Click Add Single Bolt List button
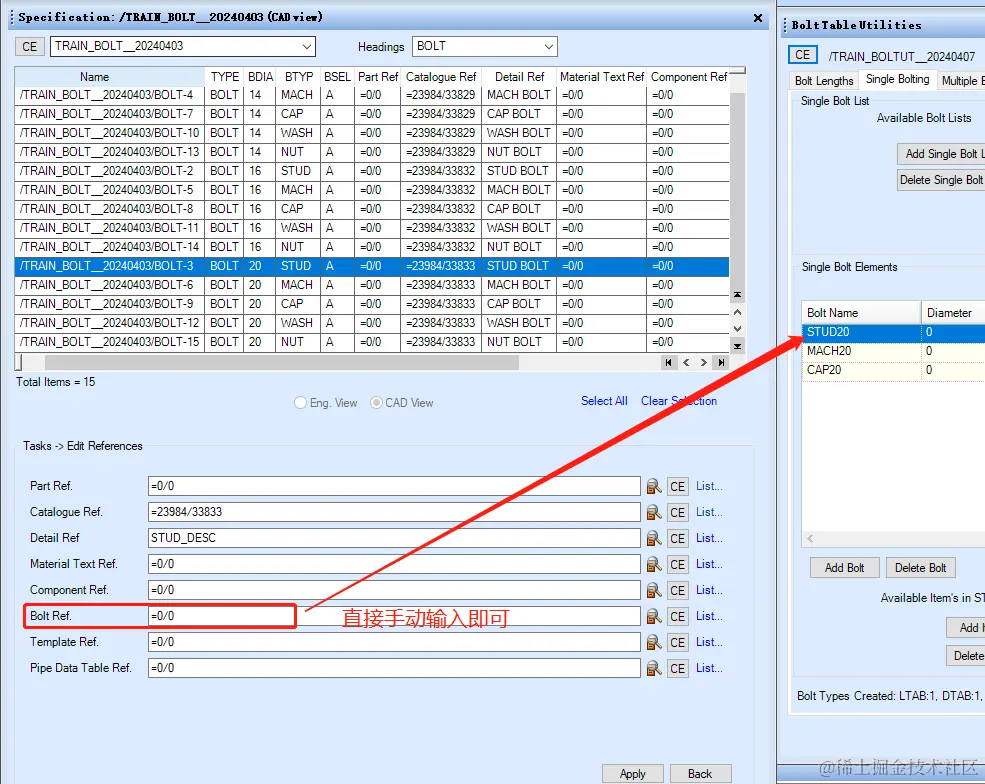This screenshot has width=985, height=784. [941, 154]
